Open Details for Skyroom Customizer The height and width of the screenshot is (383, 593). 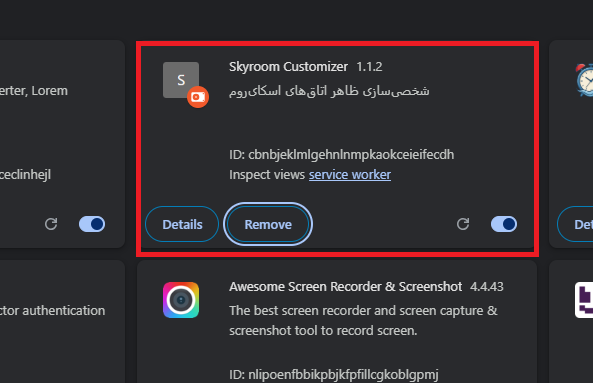tap(182, 224)
